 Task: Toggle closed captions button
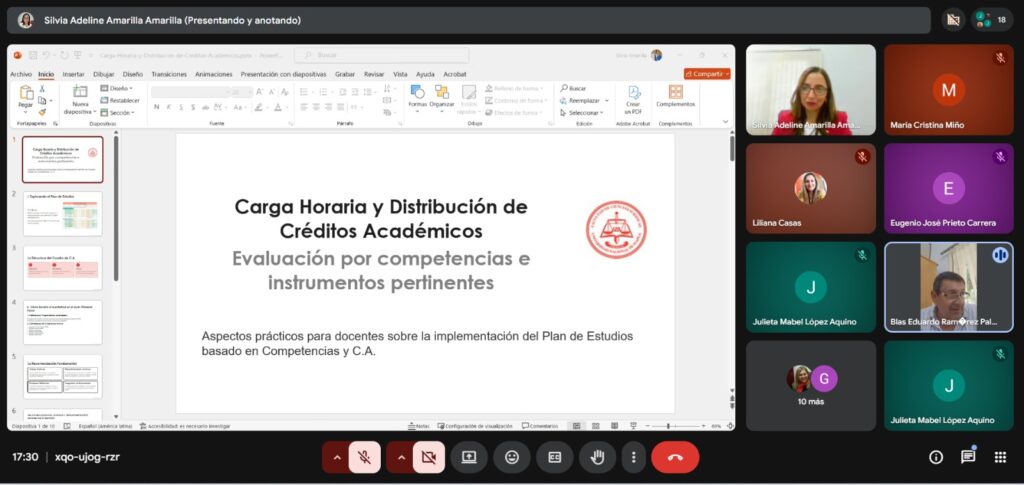coord(554,457)
